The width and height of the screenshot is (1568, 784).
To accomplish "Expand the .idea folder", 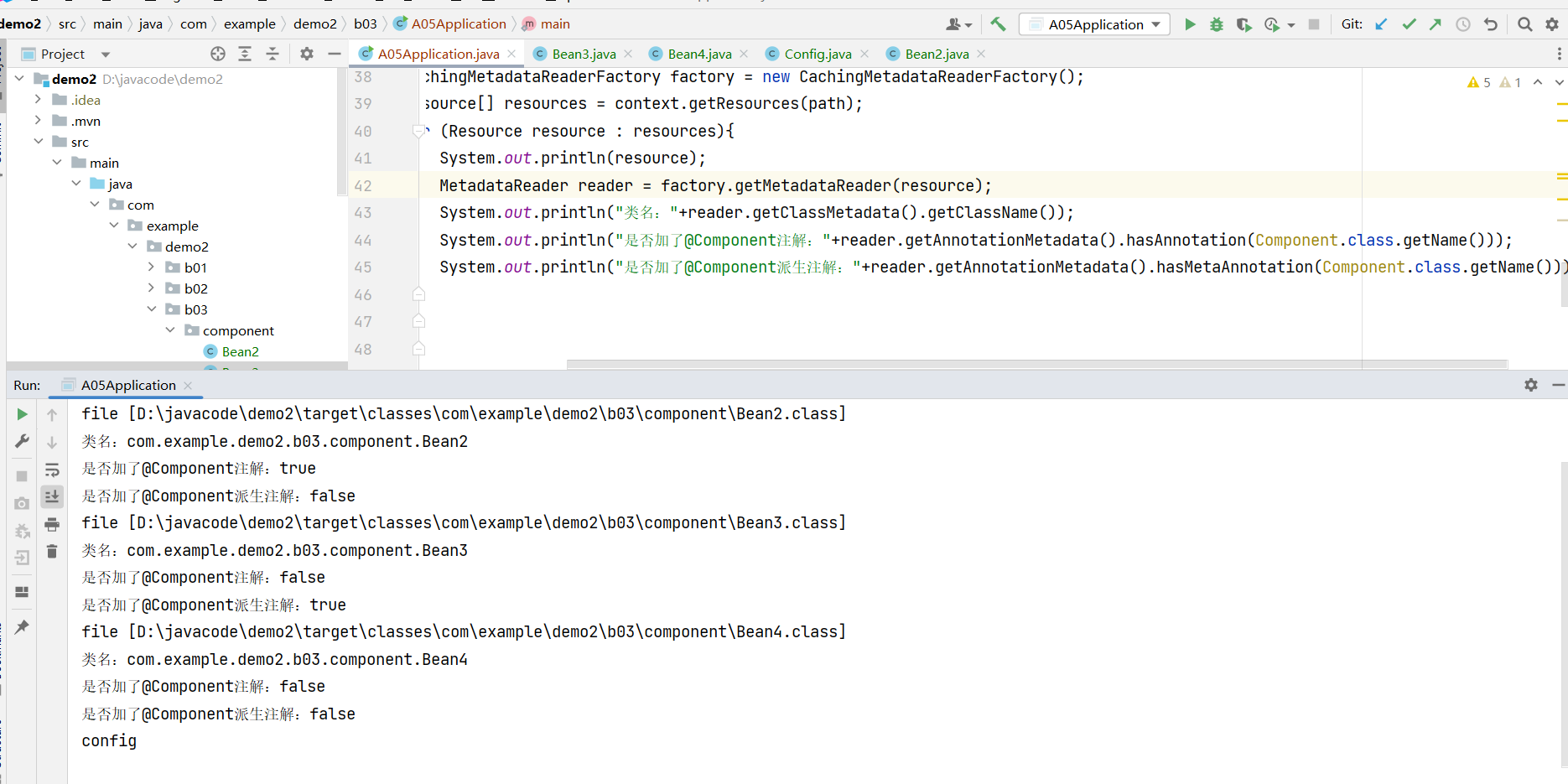I will point(38,99).
